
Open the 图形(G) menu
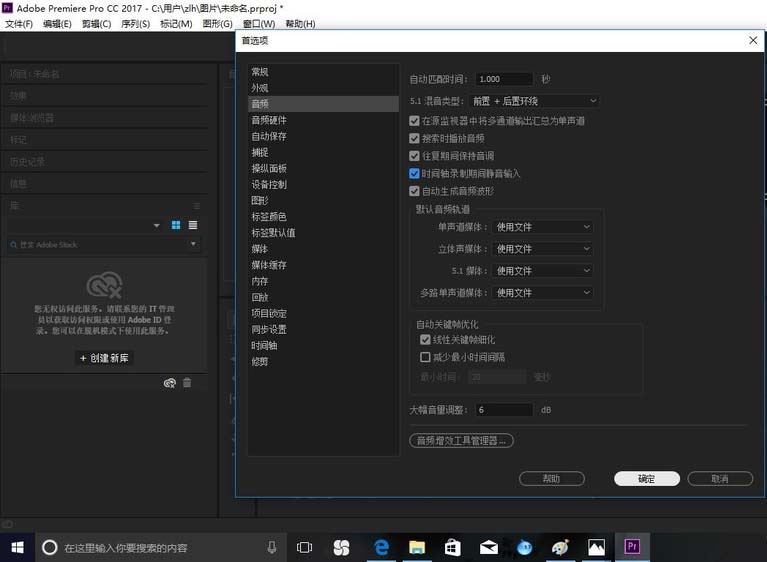pos(217,24)
